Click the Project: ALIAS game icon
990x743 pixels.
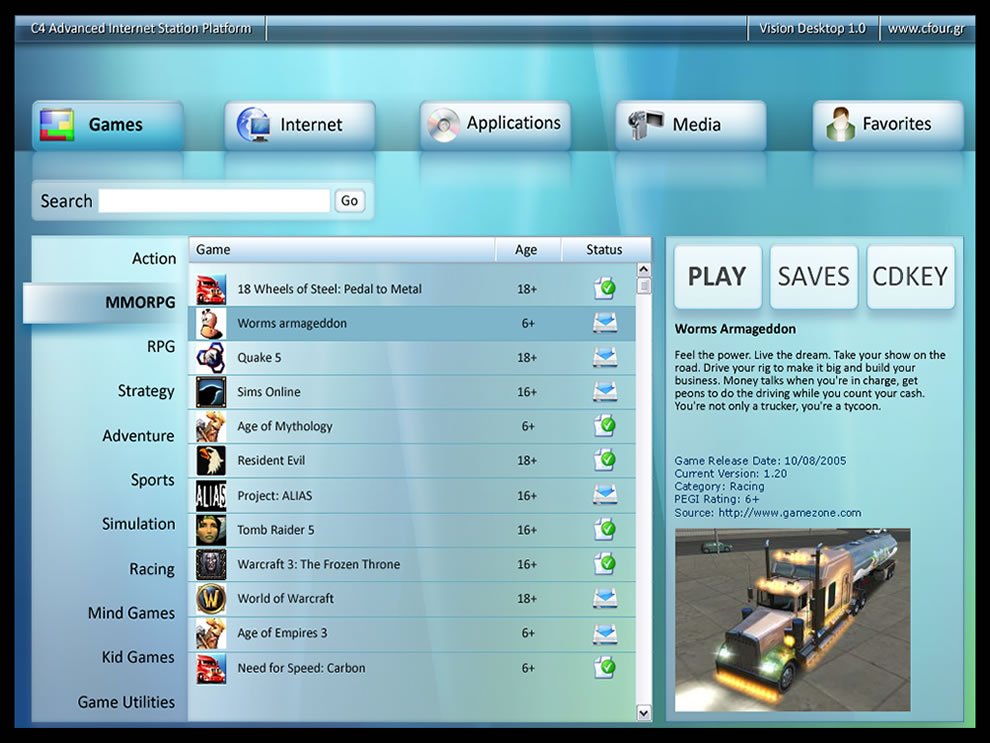(x=211, y=496)
